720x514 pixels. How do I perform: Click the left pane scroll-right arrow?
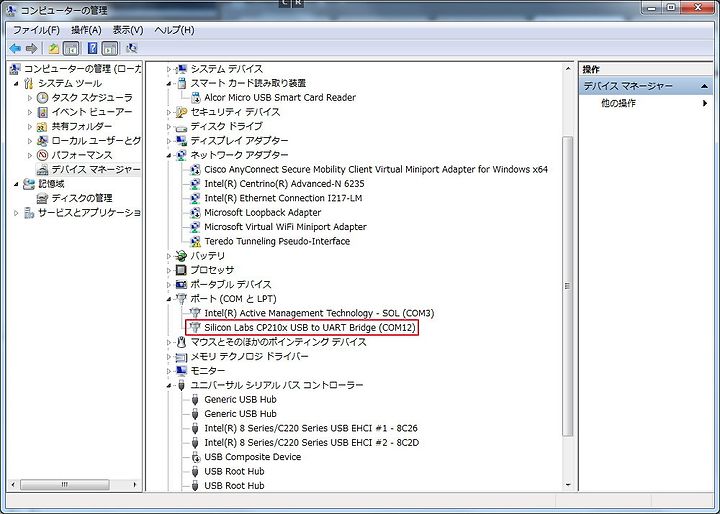click(x=135, y=485)
